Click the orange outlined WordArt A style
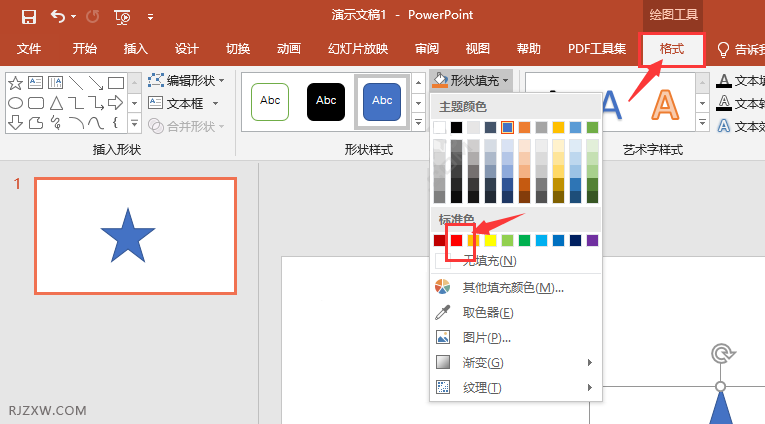The width and height of the screenshot is (765, 424). (x=667, y=101)
